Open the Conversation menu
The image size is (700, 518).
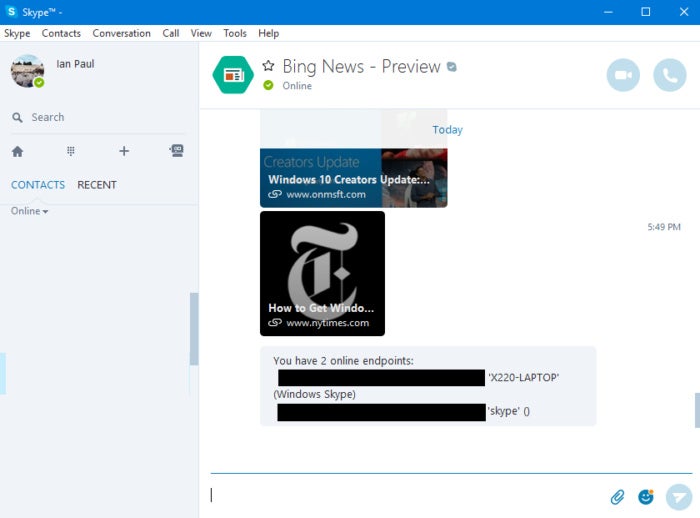click(x=121, y=33)
